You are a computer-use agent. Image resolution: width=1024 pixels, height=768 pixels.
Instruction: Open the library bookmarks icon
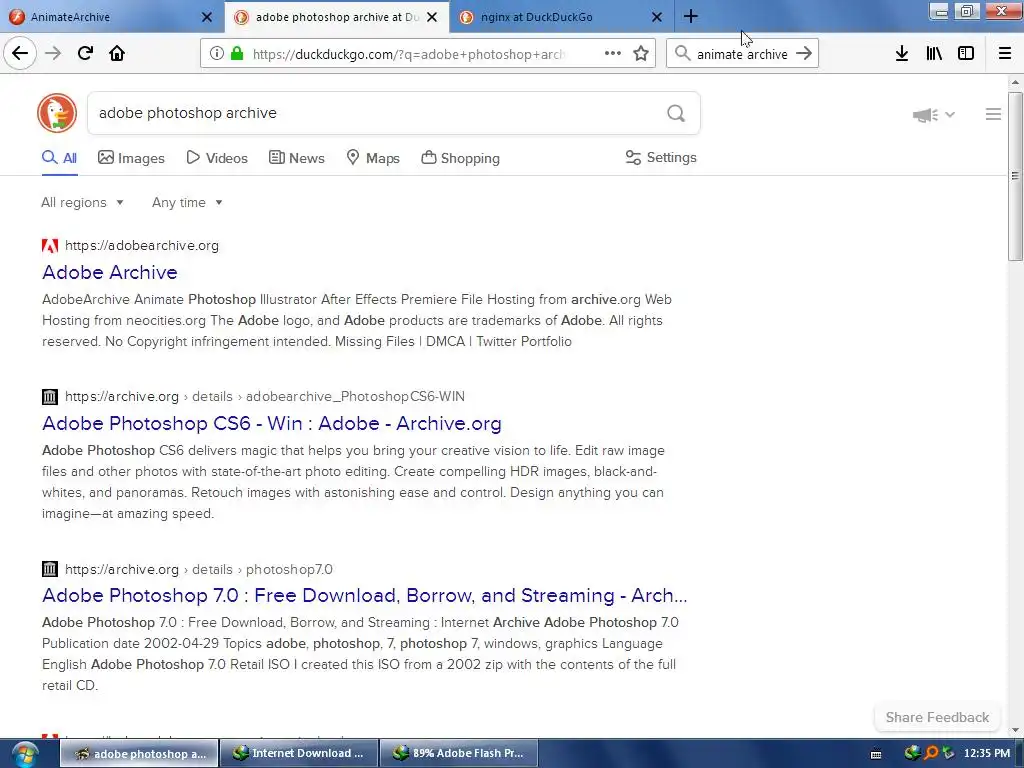pyautogui.click(x=934, y=54)
